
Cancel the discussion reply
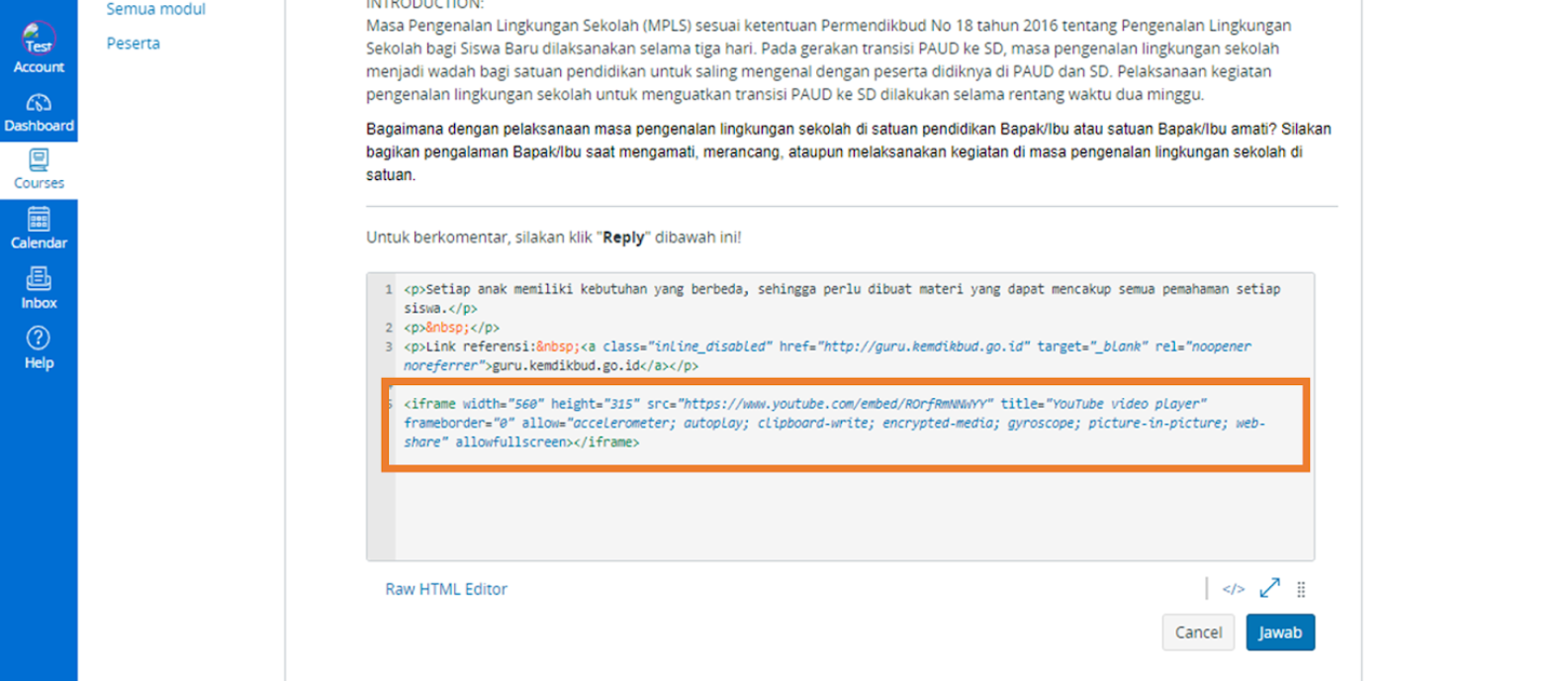(x=1197, y=632)
